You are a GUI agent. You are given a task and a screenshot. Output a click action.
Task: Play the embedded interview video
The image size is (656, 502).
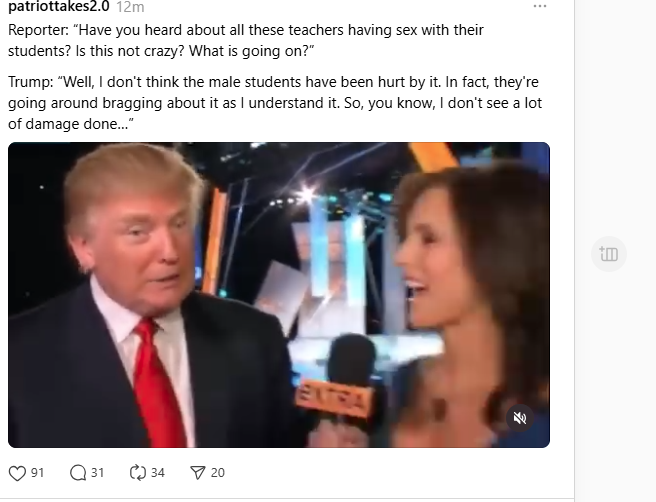279,295
